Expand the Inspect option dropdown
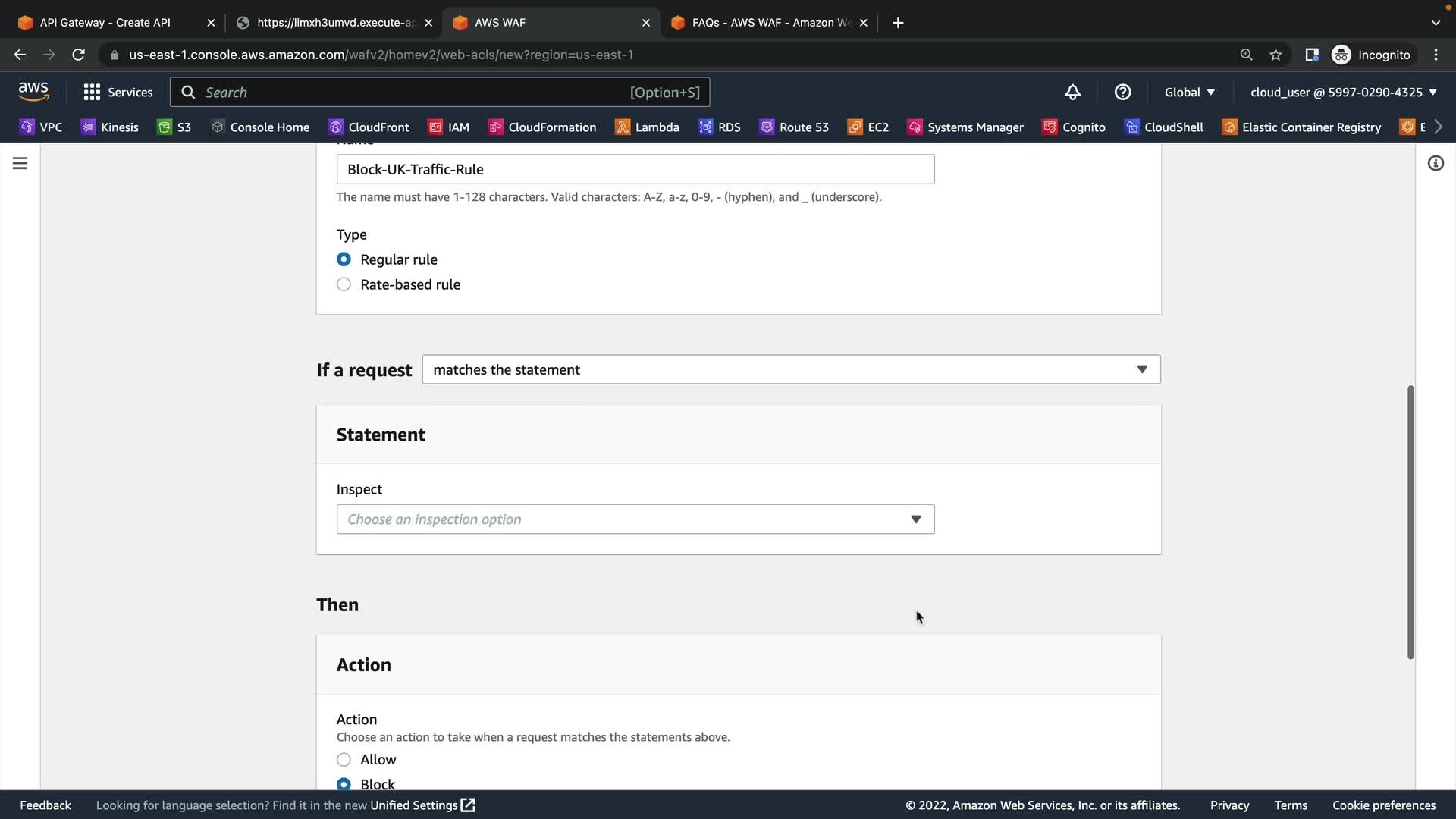1456x819 pixels. coord(635,519)
